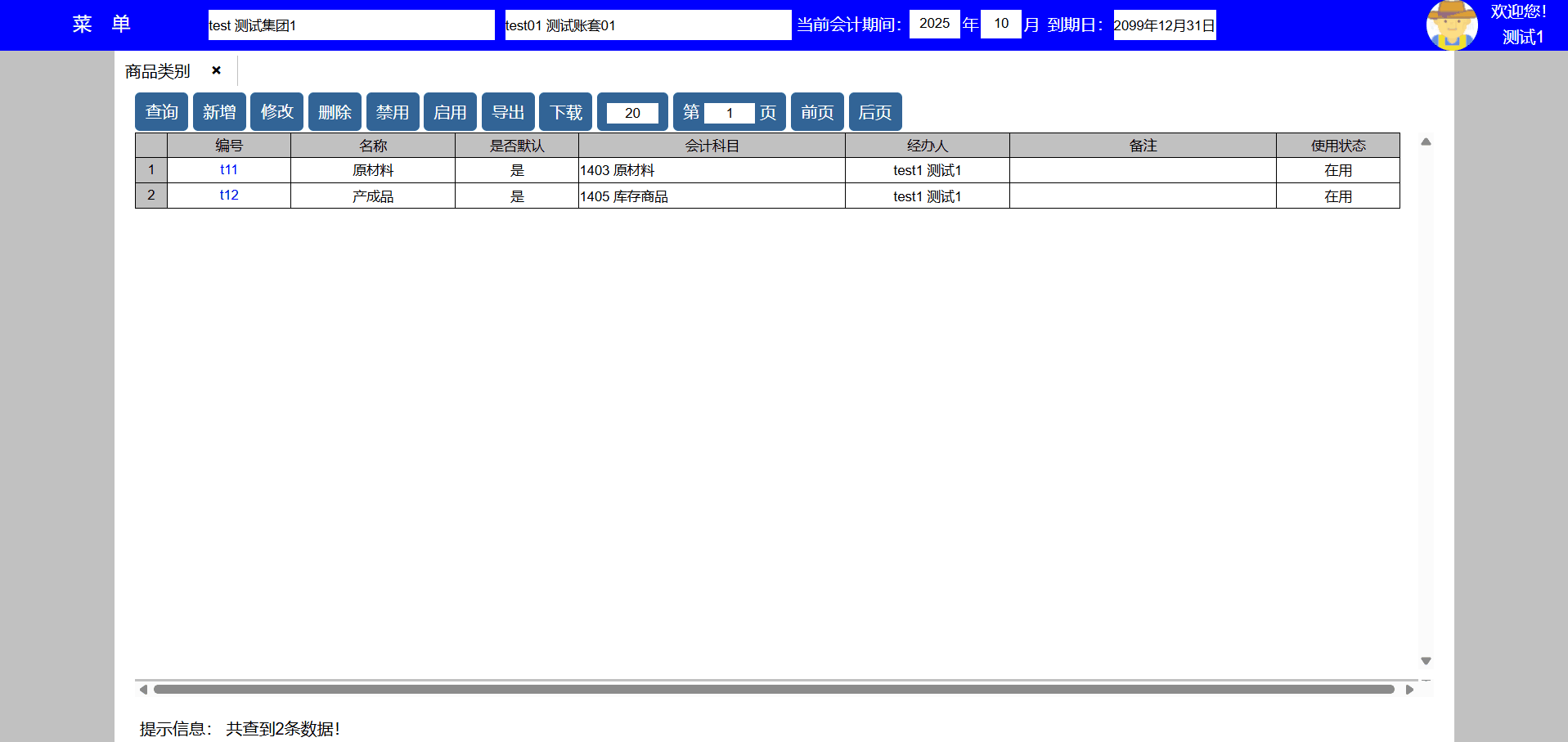Click the page number input field
This screenshot has height=742, width=1568.
coord(729,113)
